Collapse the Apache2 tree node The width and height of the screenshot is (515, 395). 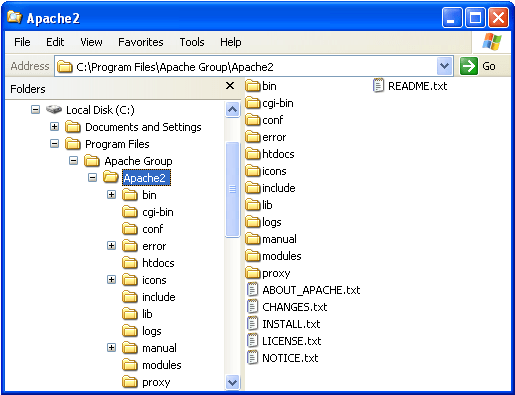tap(92, 177)
